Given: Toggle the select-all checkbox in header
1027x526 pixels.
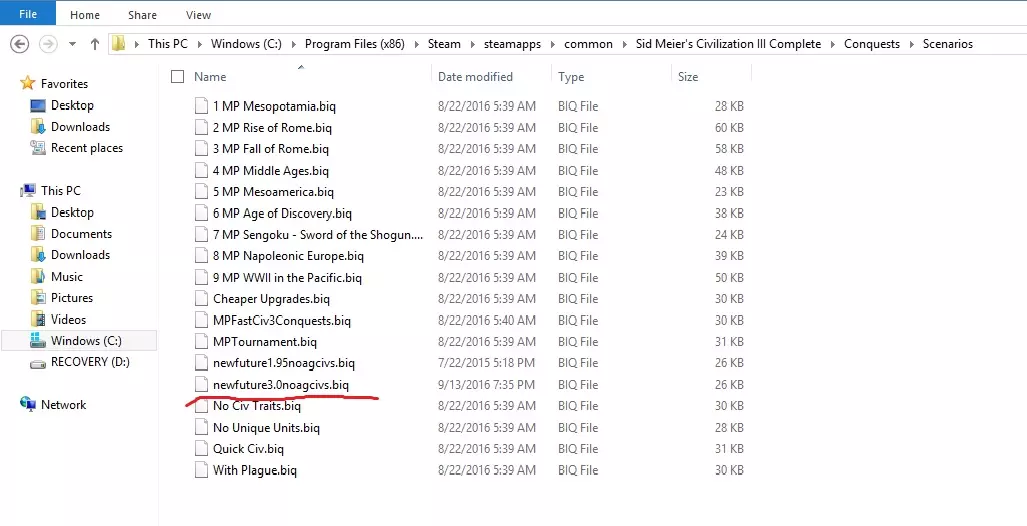Looking at the screenshot, I should (x=177, y=77).
